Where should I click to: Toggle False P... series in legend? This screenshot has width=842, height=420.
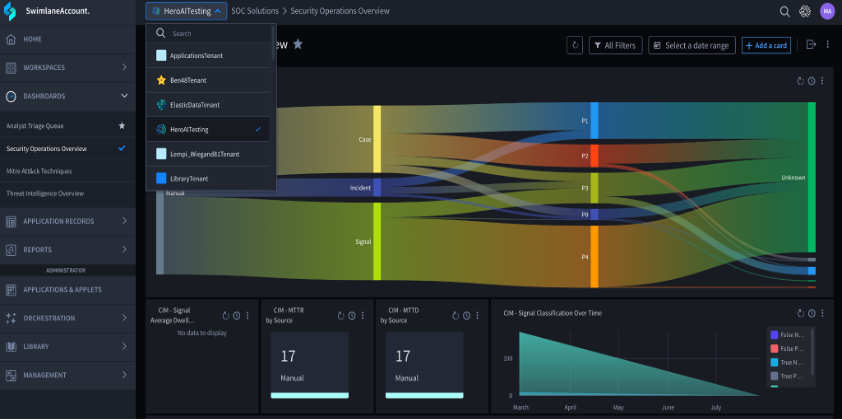787,349
